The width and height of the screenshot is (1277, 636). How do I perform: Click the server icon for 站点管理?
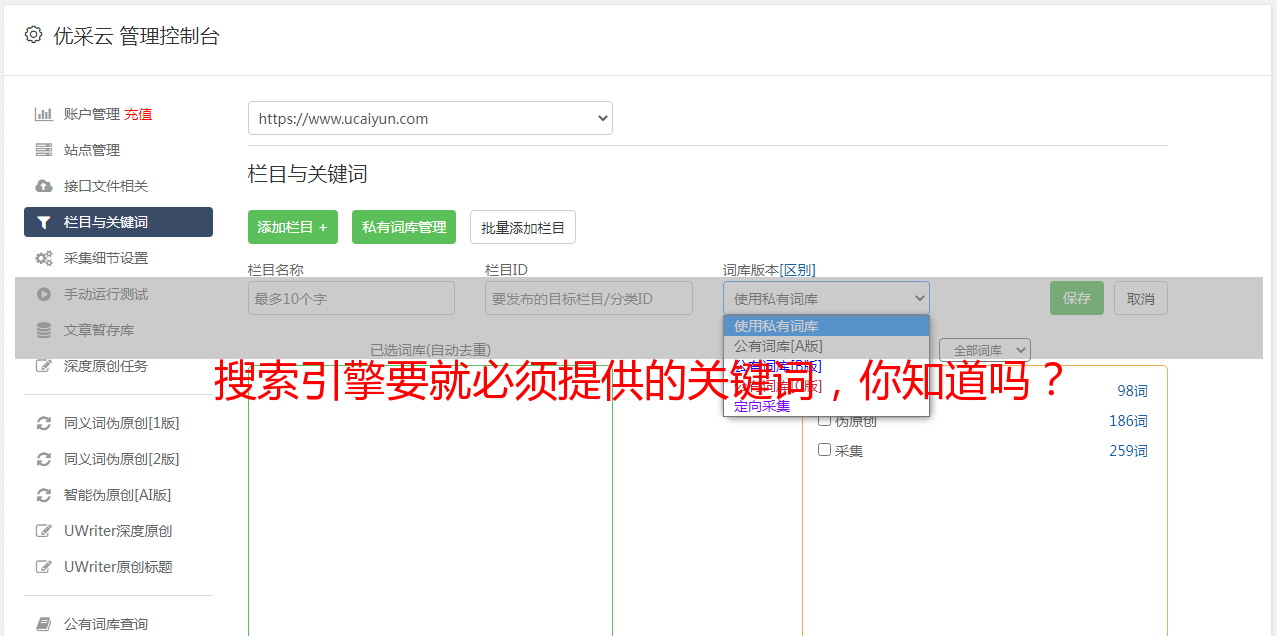43,150
